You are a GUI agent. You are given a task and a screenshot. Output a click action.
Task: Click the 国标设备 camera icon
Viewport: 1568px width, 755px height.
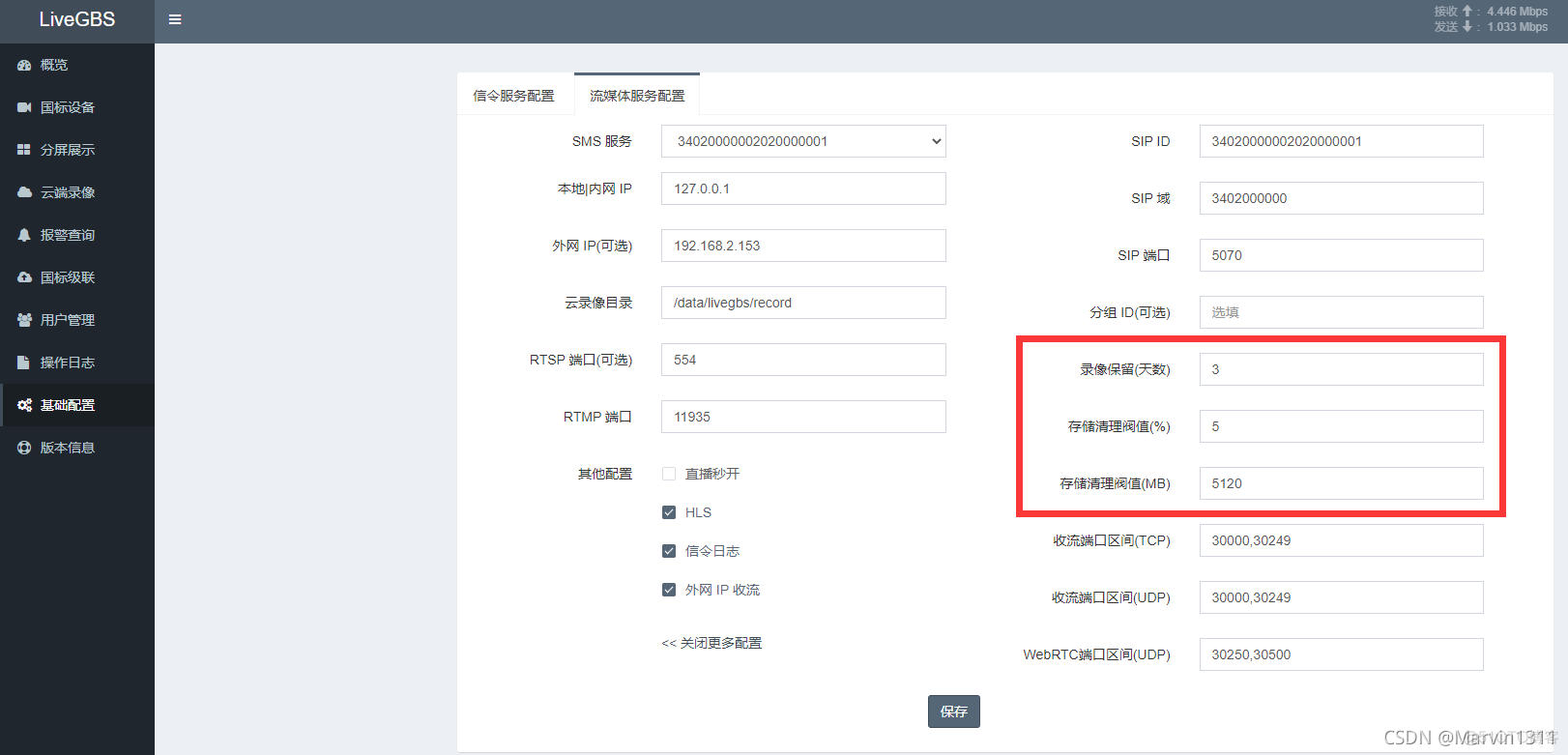[x=24, y=107]
